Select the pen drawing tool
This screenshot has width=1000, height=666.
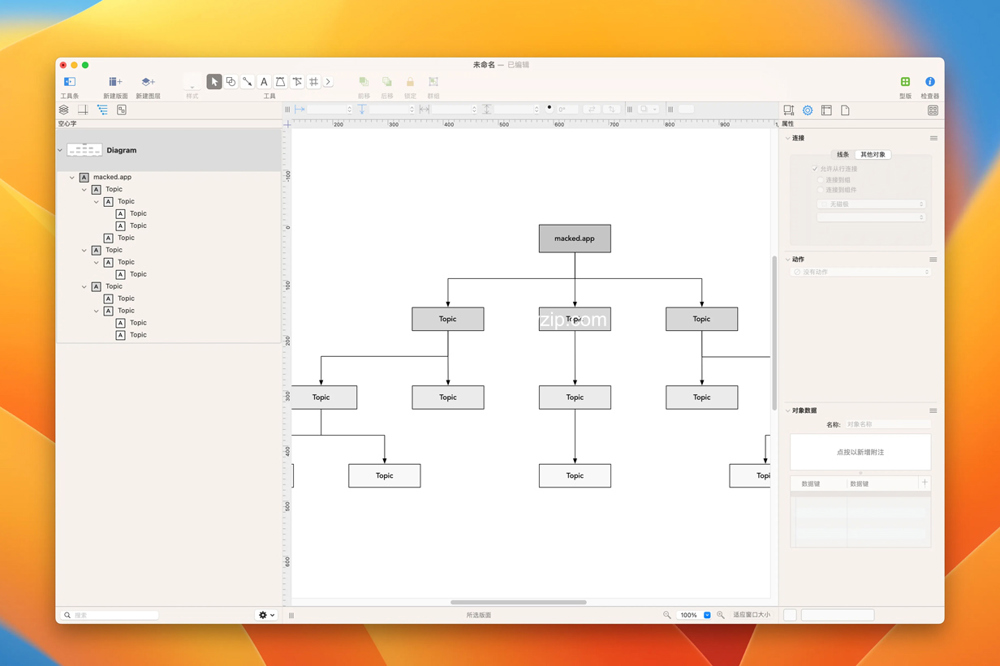pos(280,82)
